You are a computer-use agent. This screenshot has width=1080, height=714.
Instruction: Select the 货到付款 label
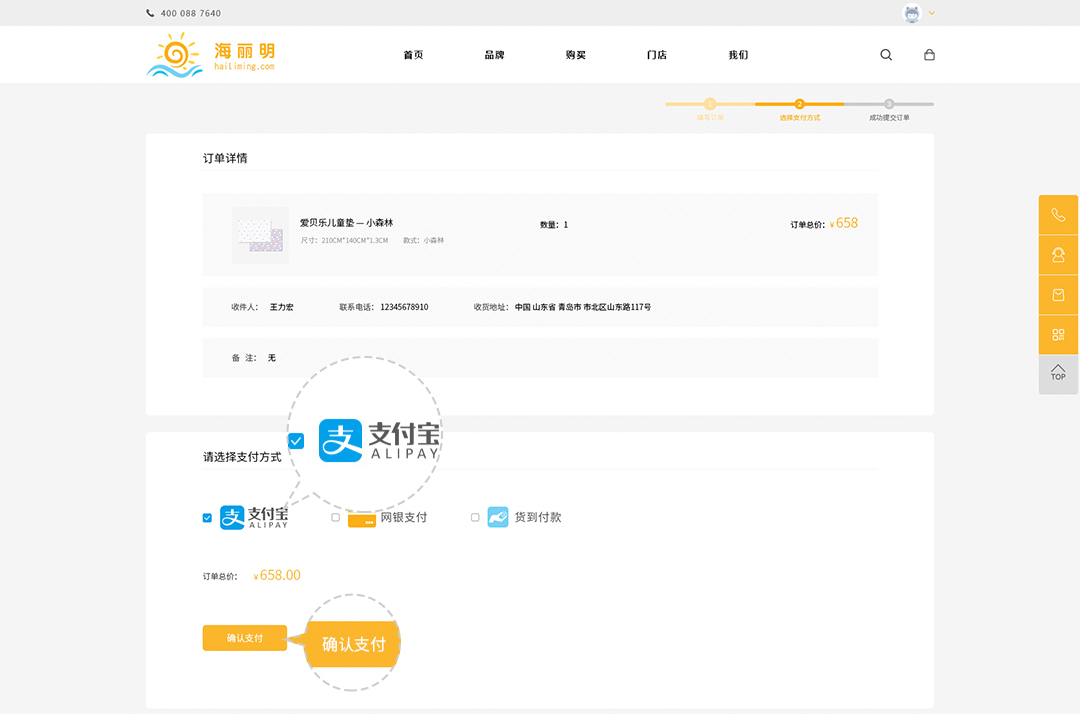click(538, 517)
